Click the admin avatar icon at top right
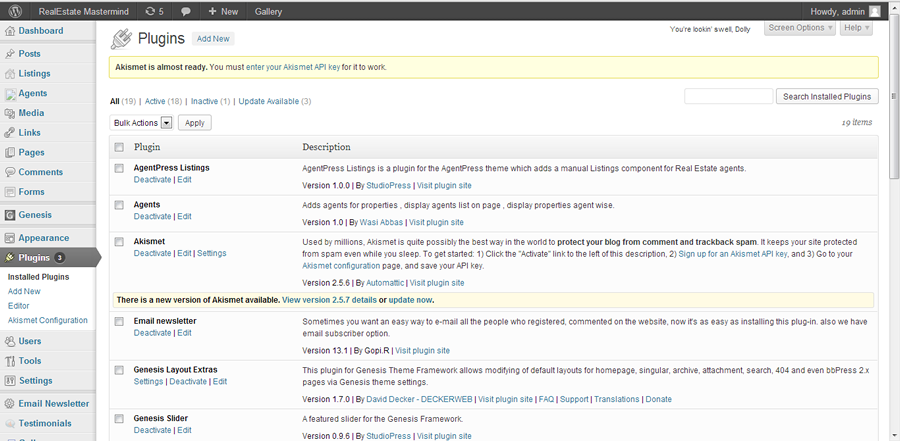This screenshot has height=441, width=900. point(874,11)
